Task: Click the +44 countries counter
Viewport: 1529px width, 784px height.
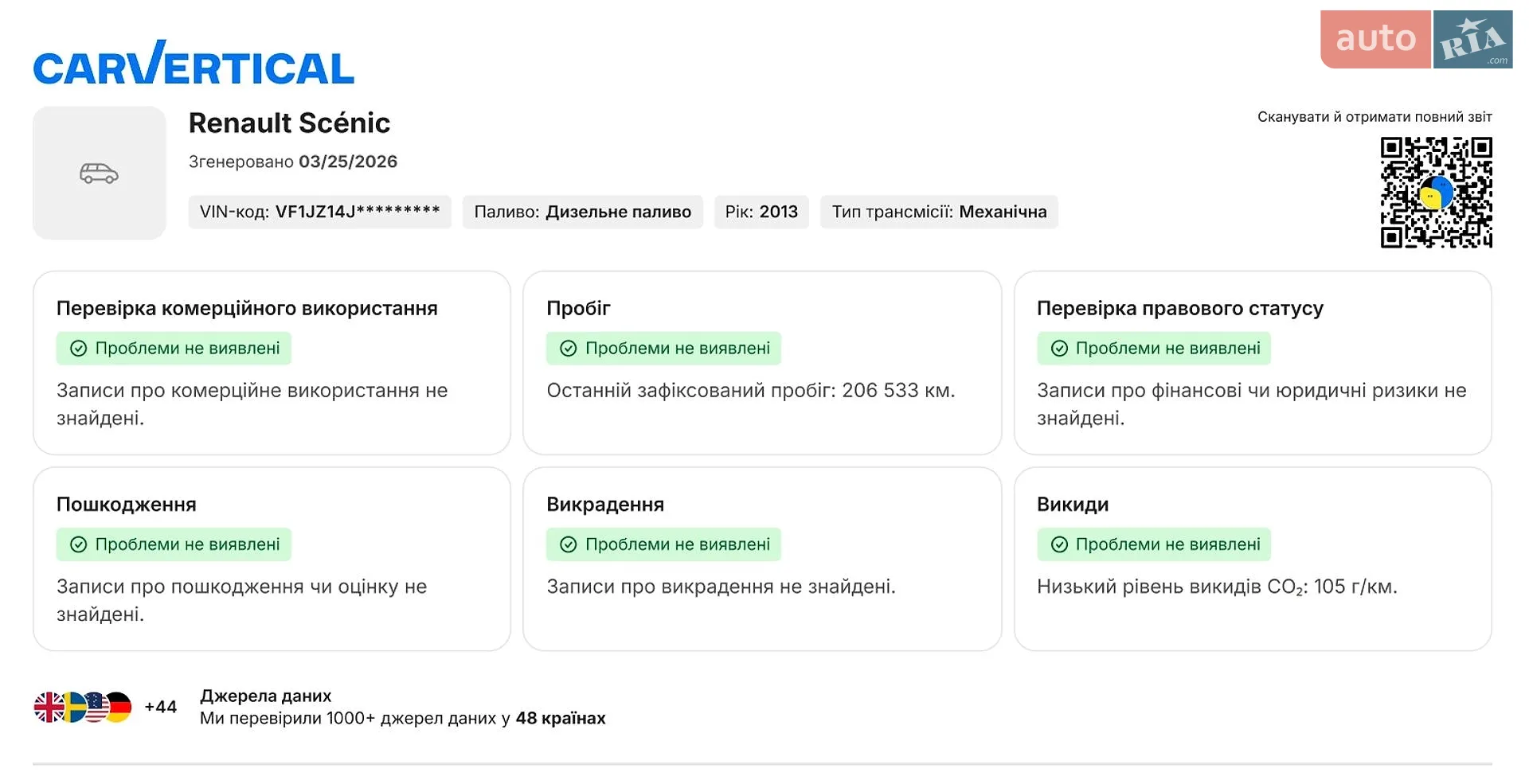Action: 160,707
